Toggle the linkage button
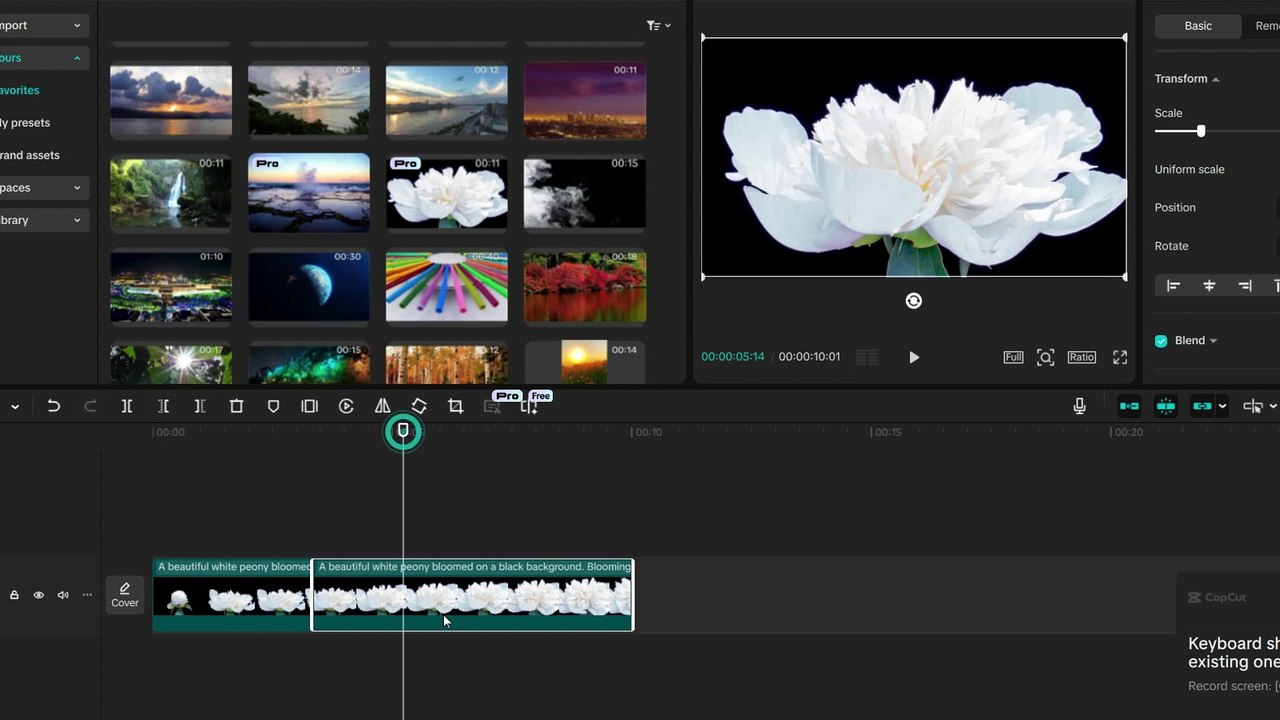Screen dimensions: 1280x720 [1202, 406]
